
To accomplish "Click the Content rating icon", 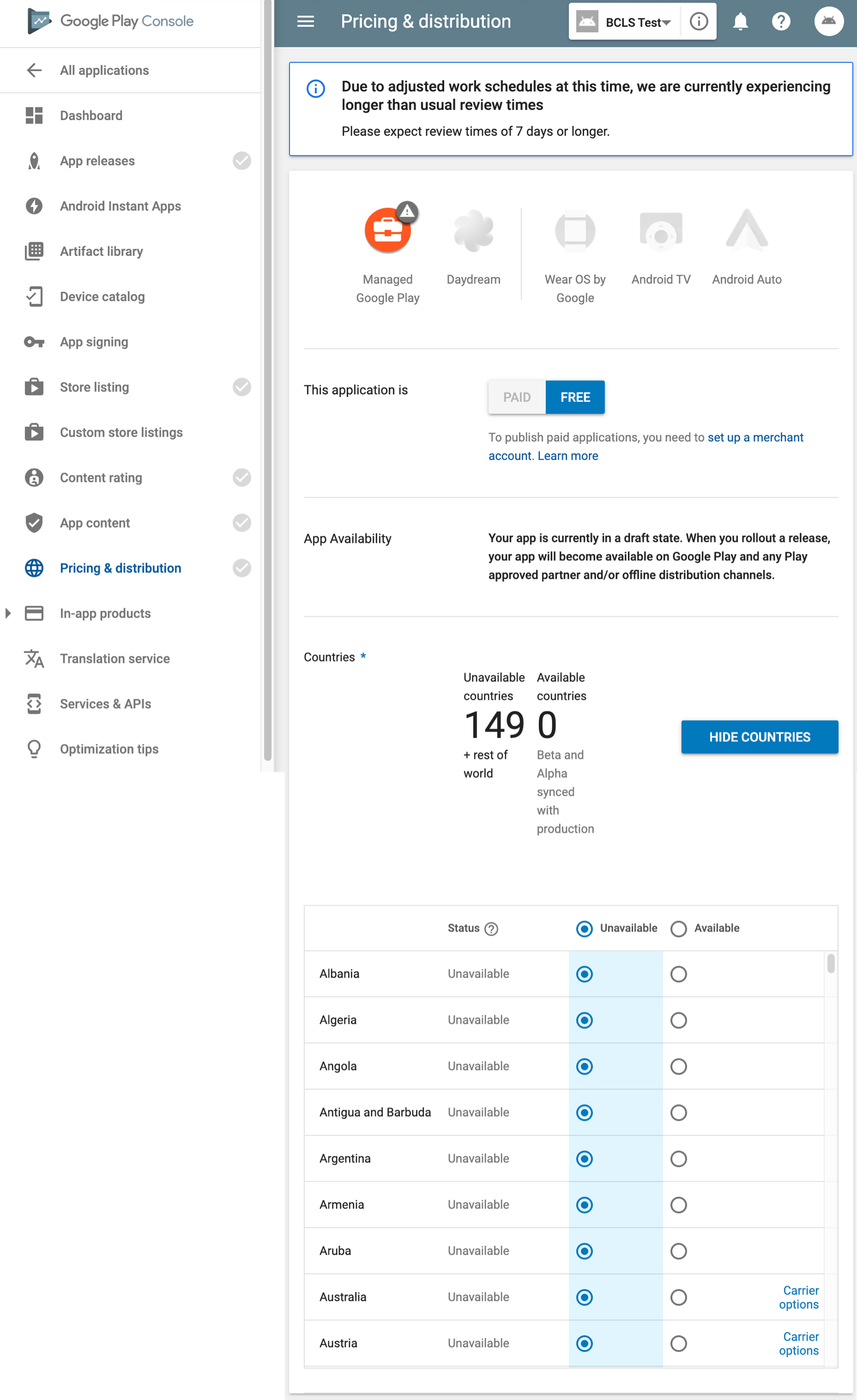I will click(x=34, y=478).
